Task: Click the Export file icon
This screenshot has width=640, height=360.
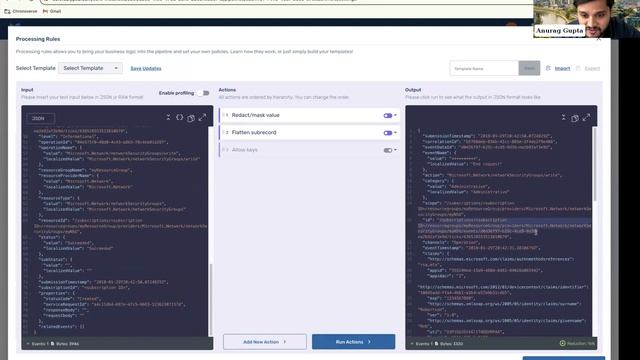Action: 578,68
